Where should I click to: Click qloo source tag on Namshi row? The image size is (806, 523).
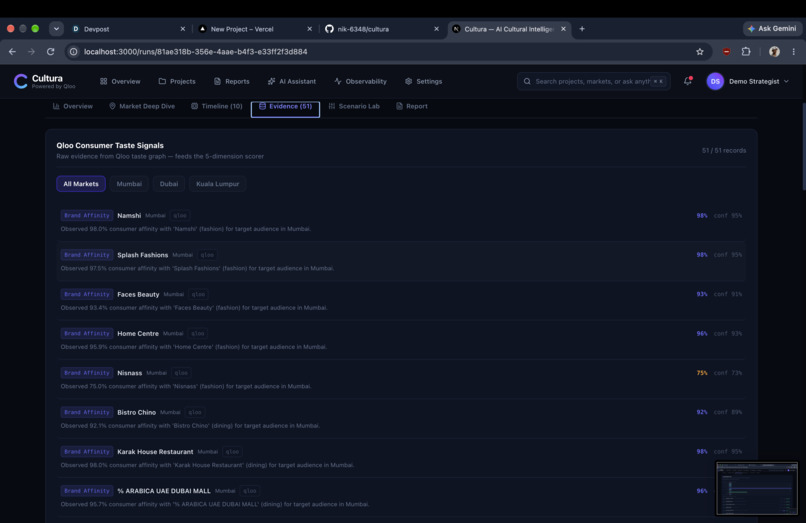click(x=180, y=215)
